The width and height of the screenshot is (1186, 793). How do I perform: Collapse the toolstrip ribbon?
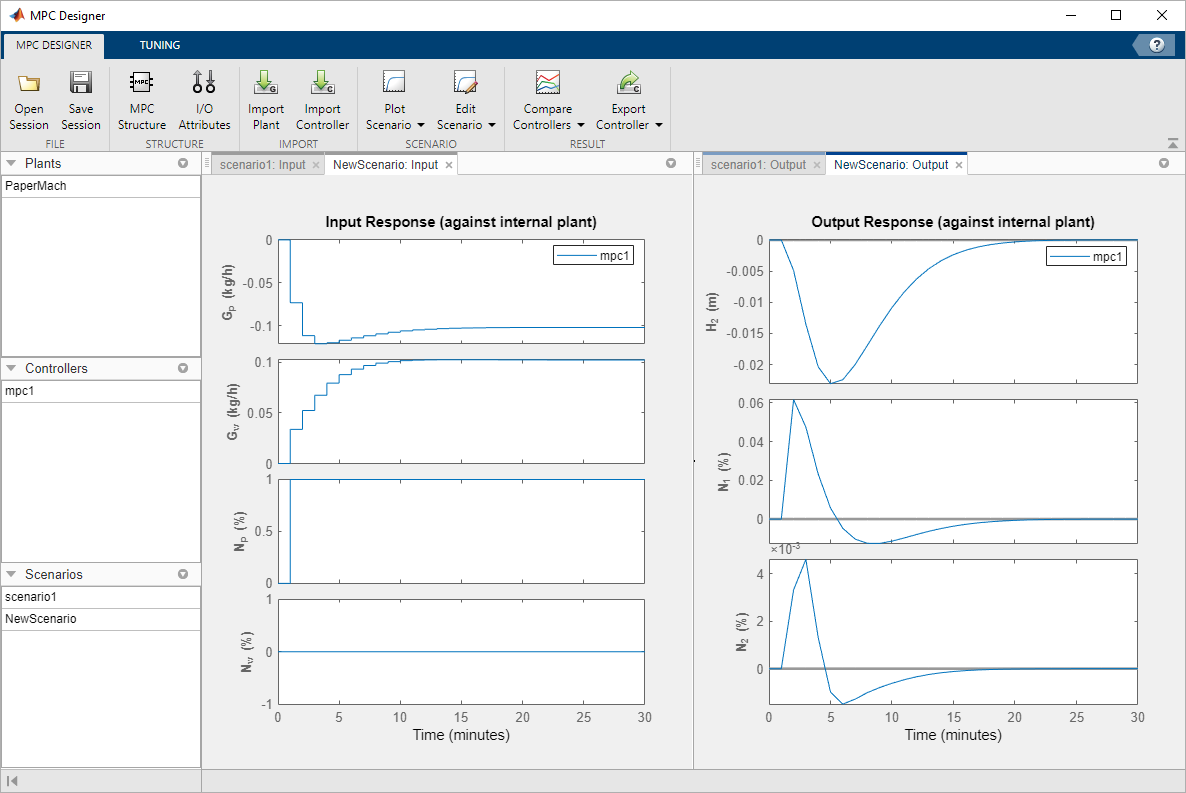tap(1172, 141)
